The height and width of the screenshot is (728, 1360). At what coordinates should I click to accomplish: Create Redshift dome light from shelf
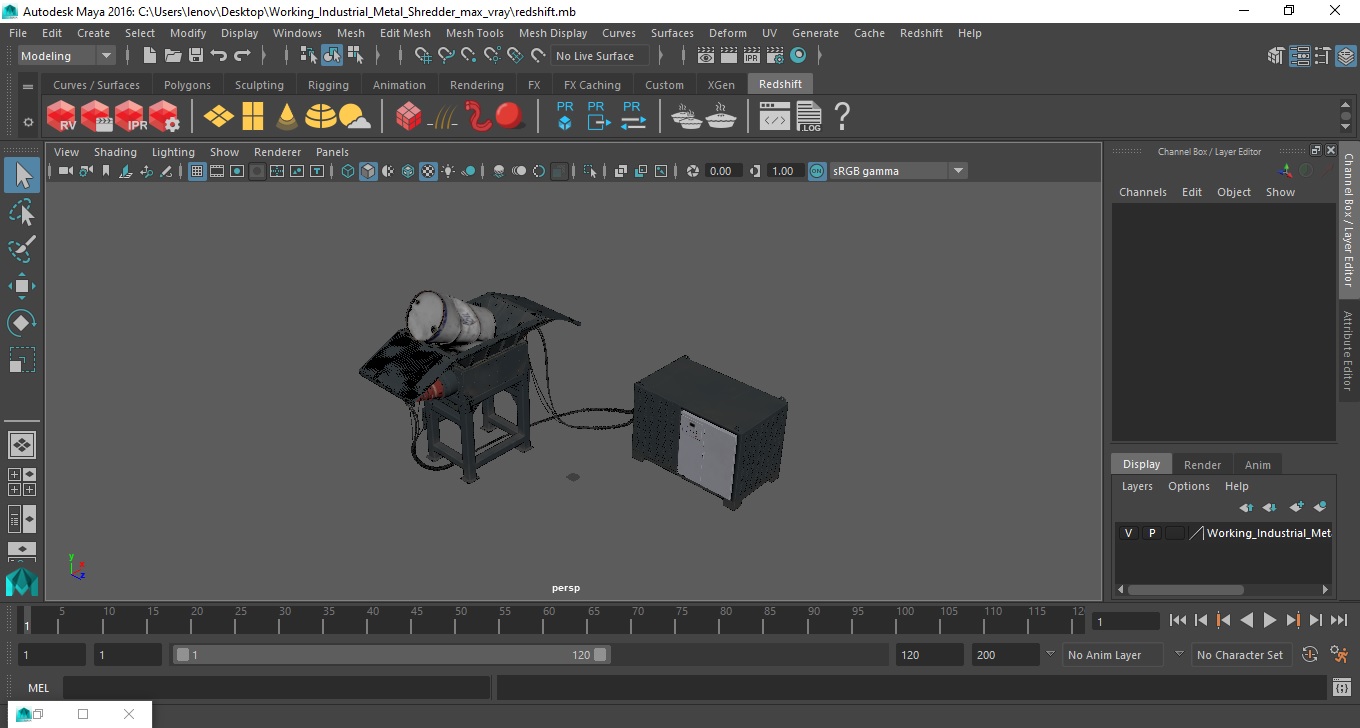[321, 117]
